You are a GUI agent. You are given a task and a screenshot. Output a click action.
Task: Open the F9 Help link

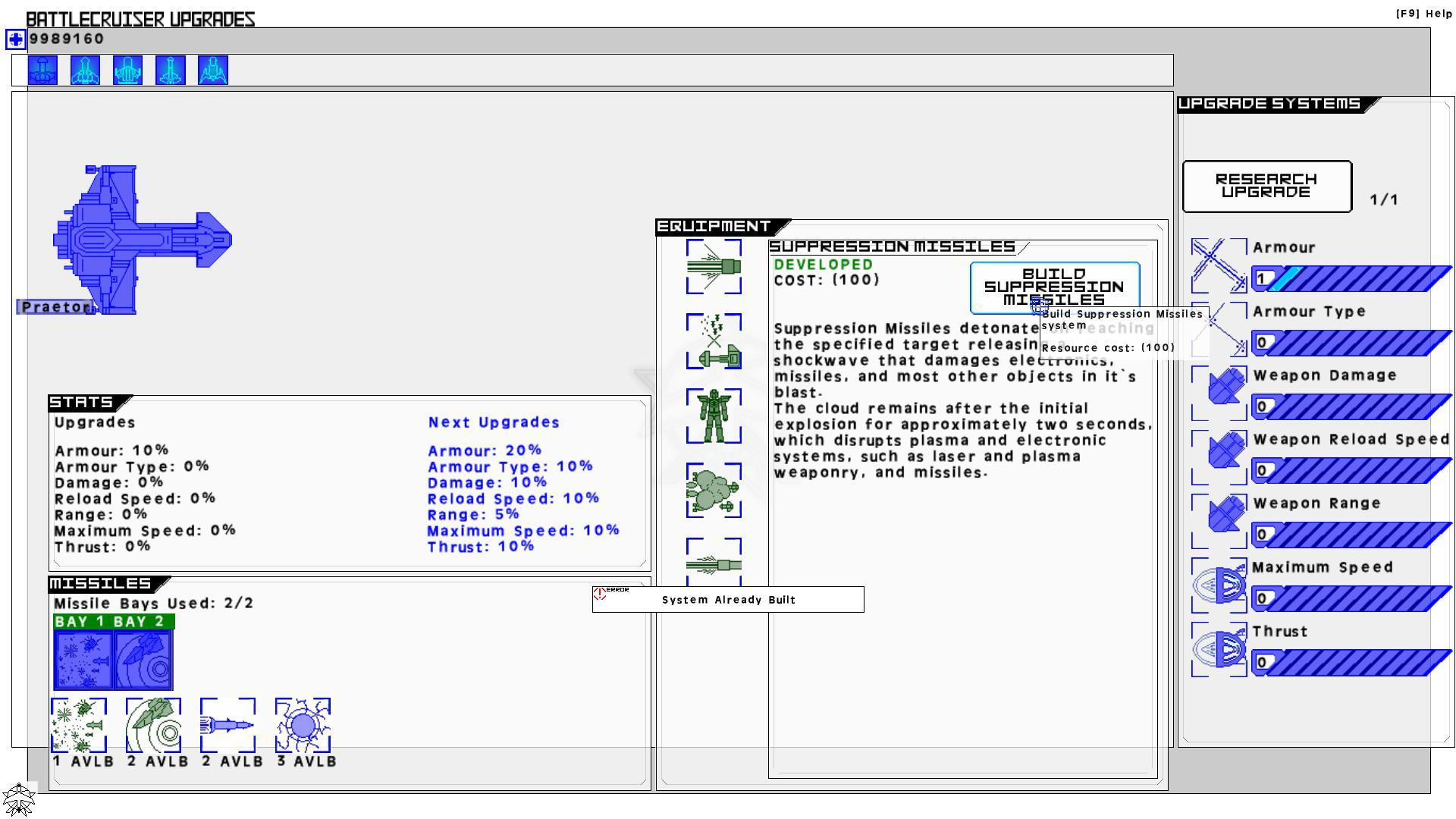(x=1424, y=14)
